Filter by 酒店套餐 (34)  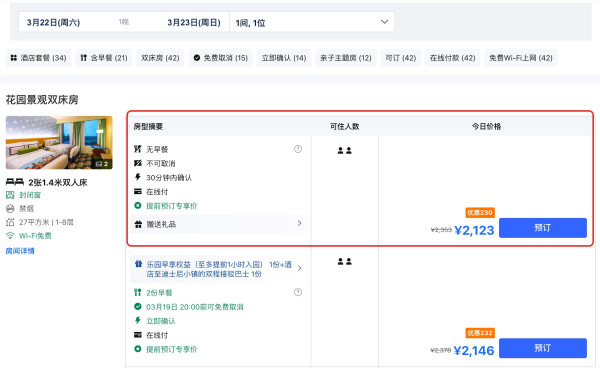click(x=39, y=58)
